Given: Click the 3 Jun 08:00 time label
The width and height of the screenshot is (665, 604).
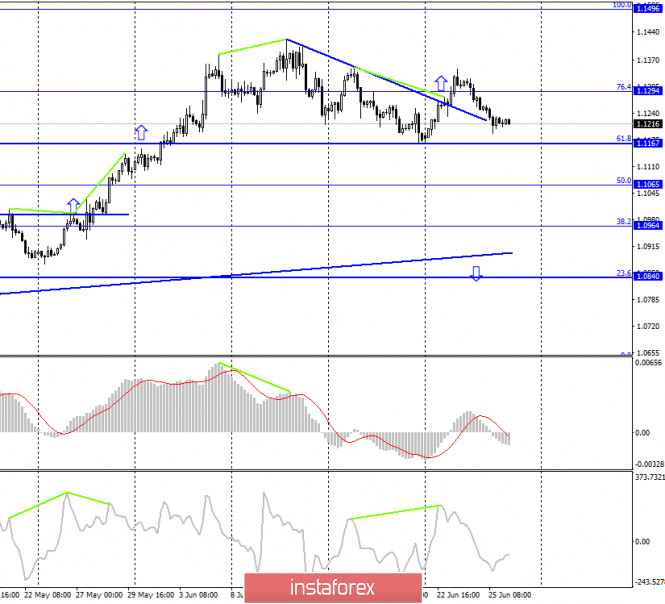Looking at the screenshot, I should [x=195, y=593].
